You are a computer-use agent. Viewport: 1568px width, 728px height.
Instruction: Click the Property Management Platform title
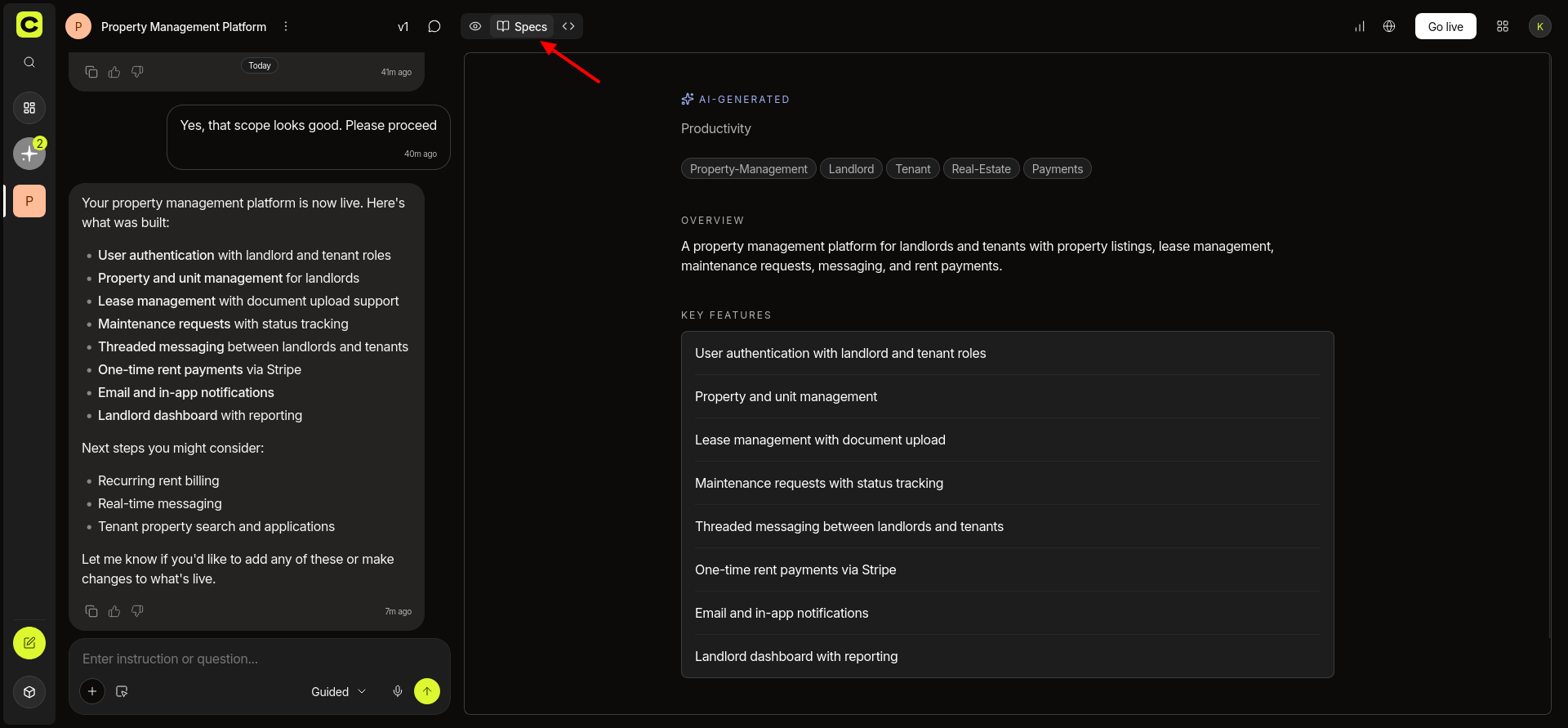tap(184, 27)
